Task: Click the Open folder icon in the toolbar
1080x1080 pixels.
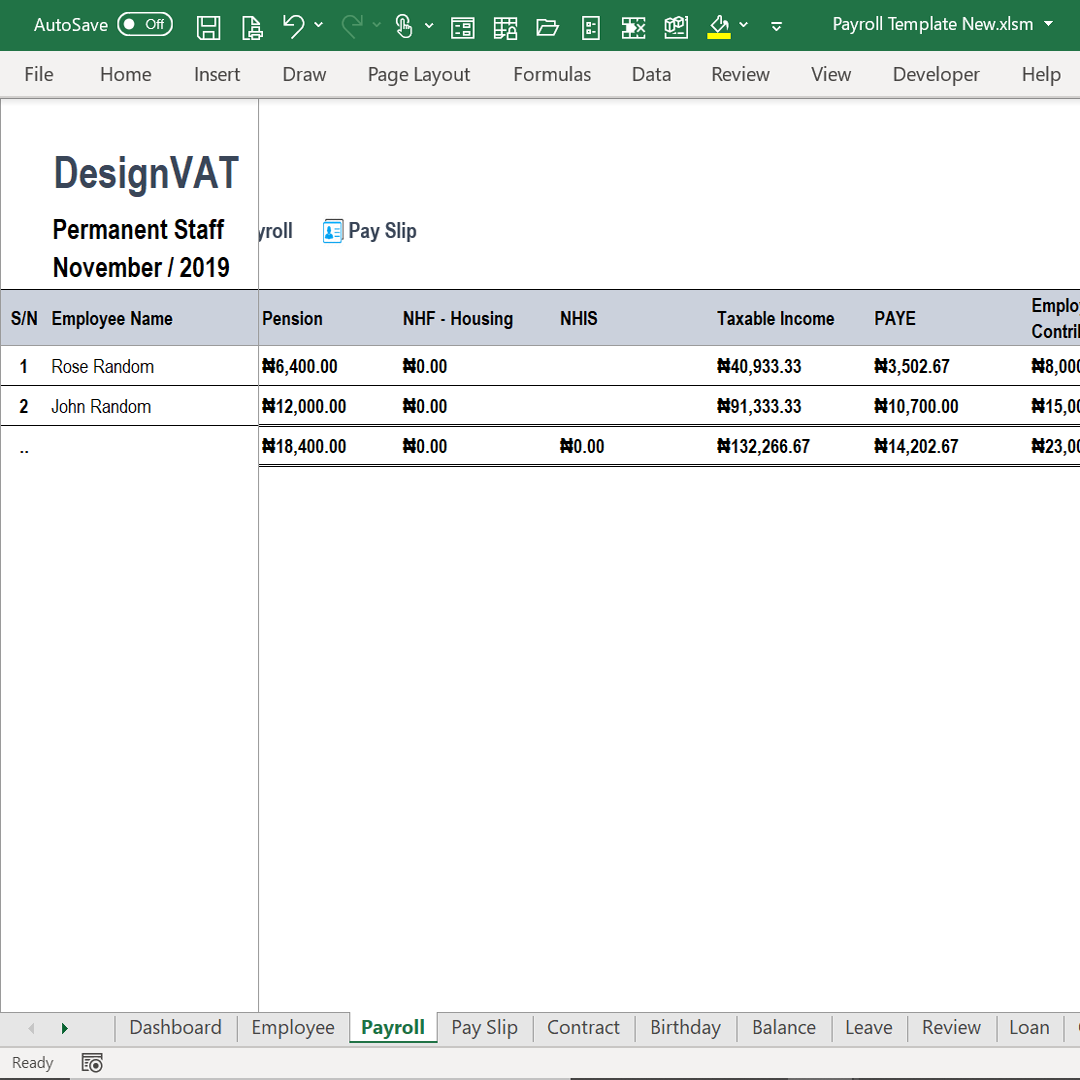Action: click(547, 26)
